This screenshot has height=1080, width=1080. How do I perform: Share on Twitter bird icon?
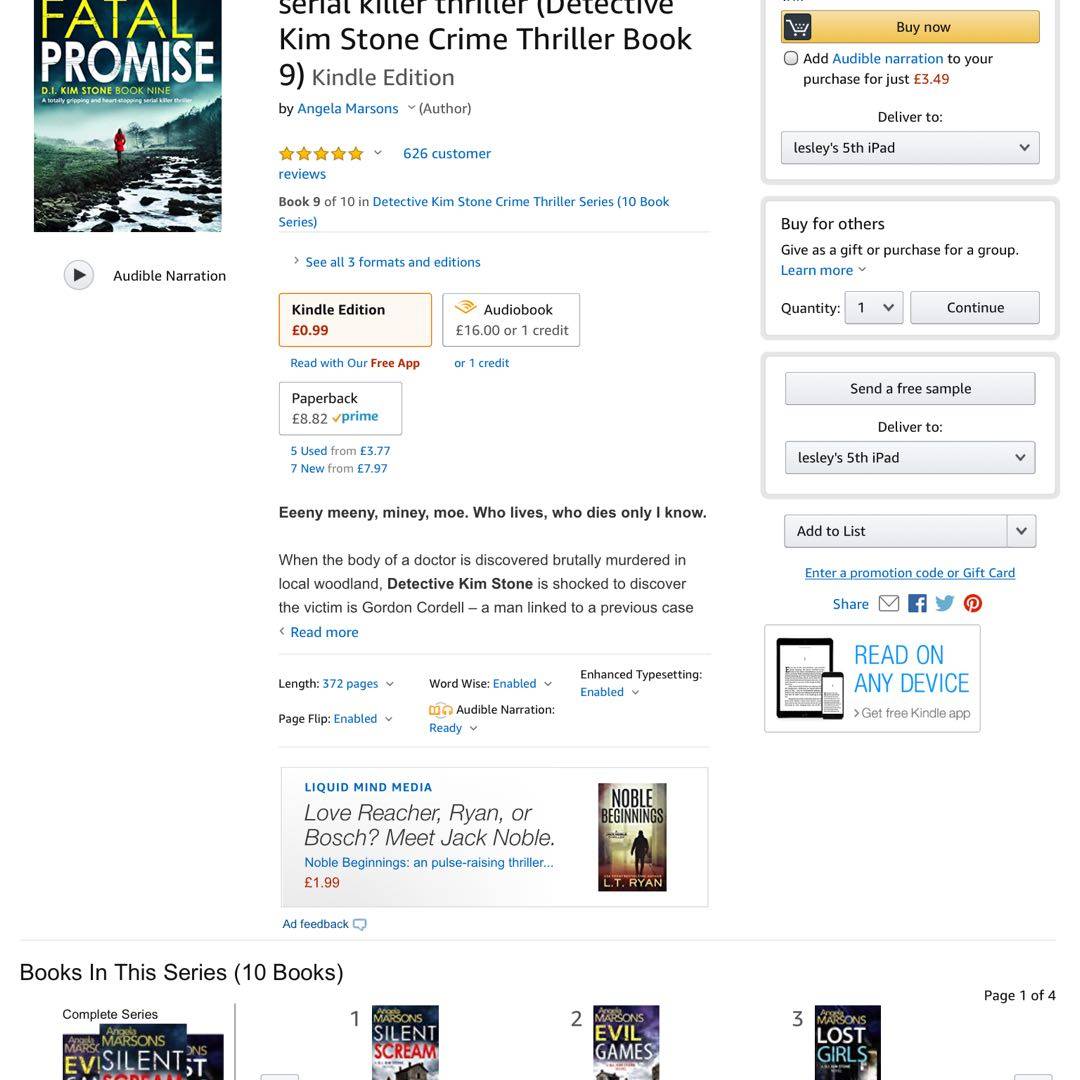click(944, 604)
